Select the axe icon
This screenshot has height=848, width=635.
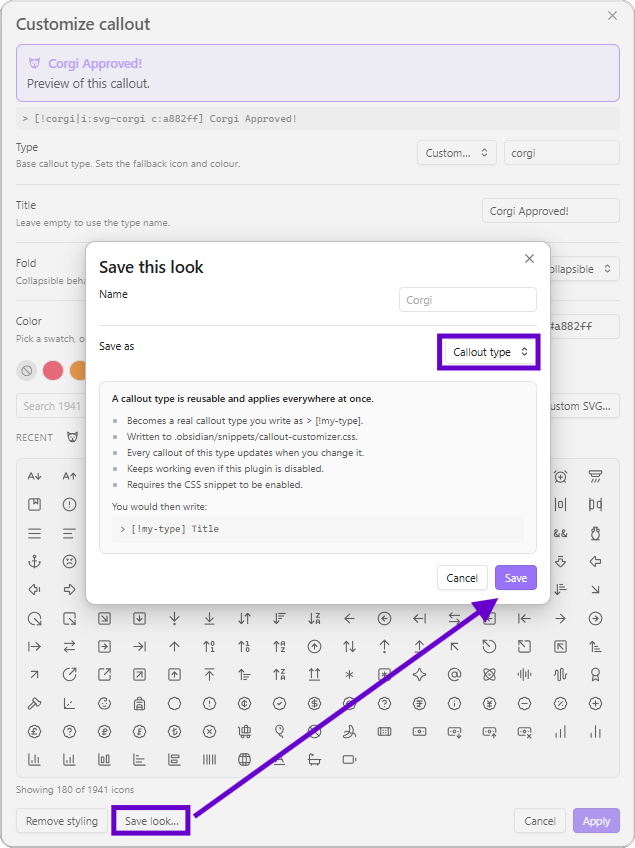[x=35, y=703]
